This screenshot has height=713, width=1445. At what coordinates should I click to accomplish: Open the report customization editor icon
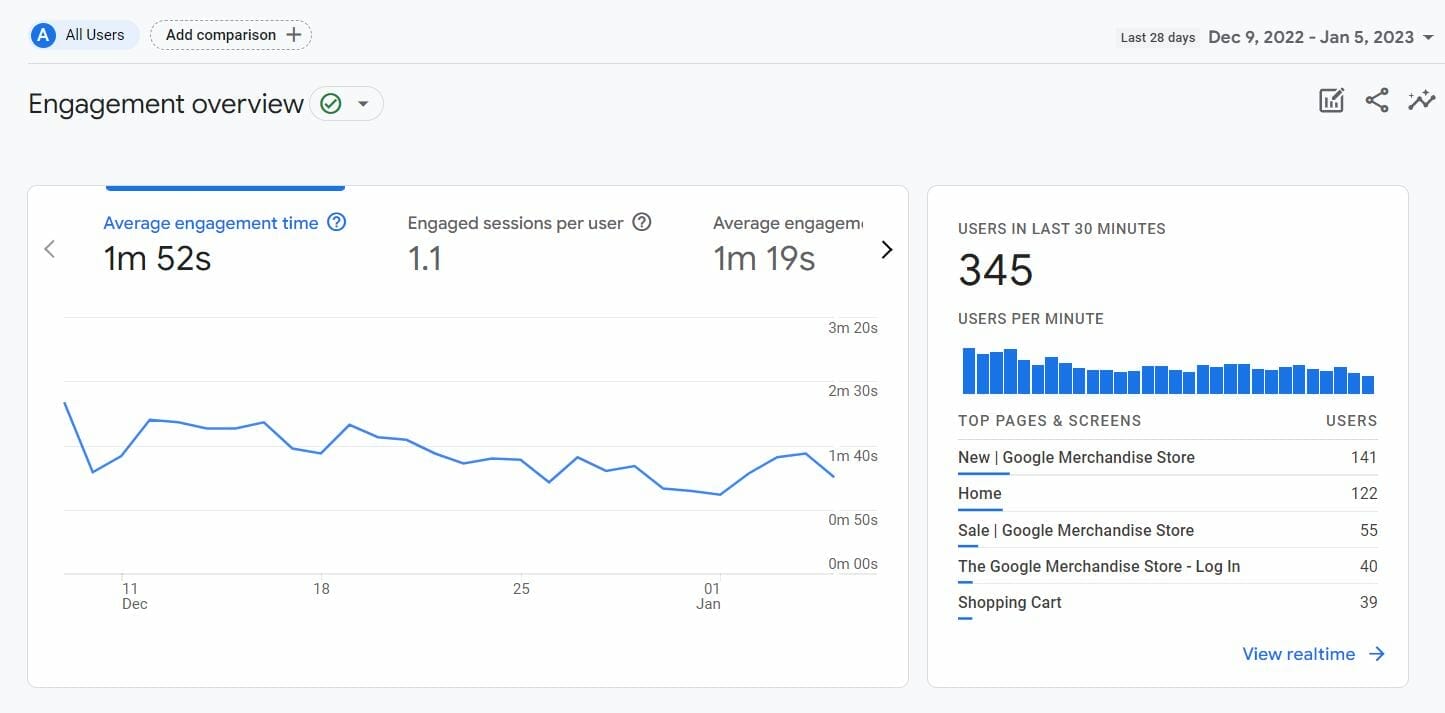click(x=1331, y=100)
